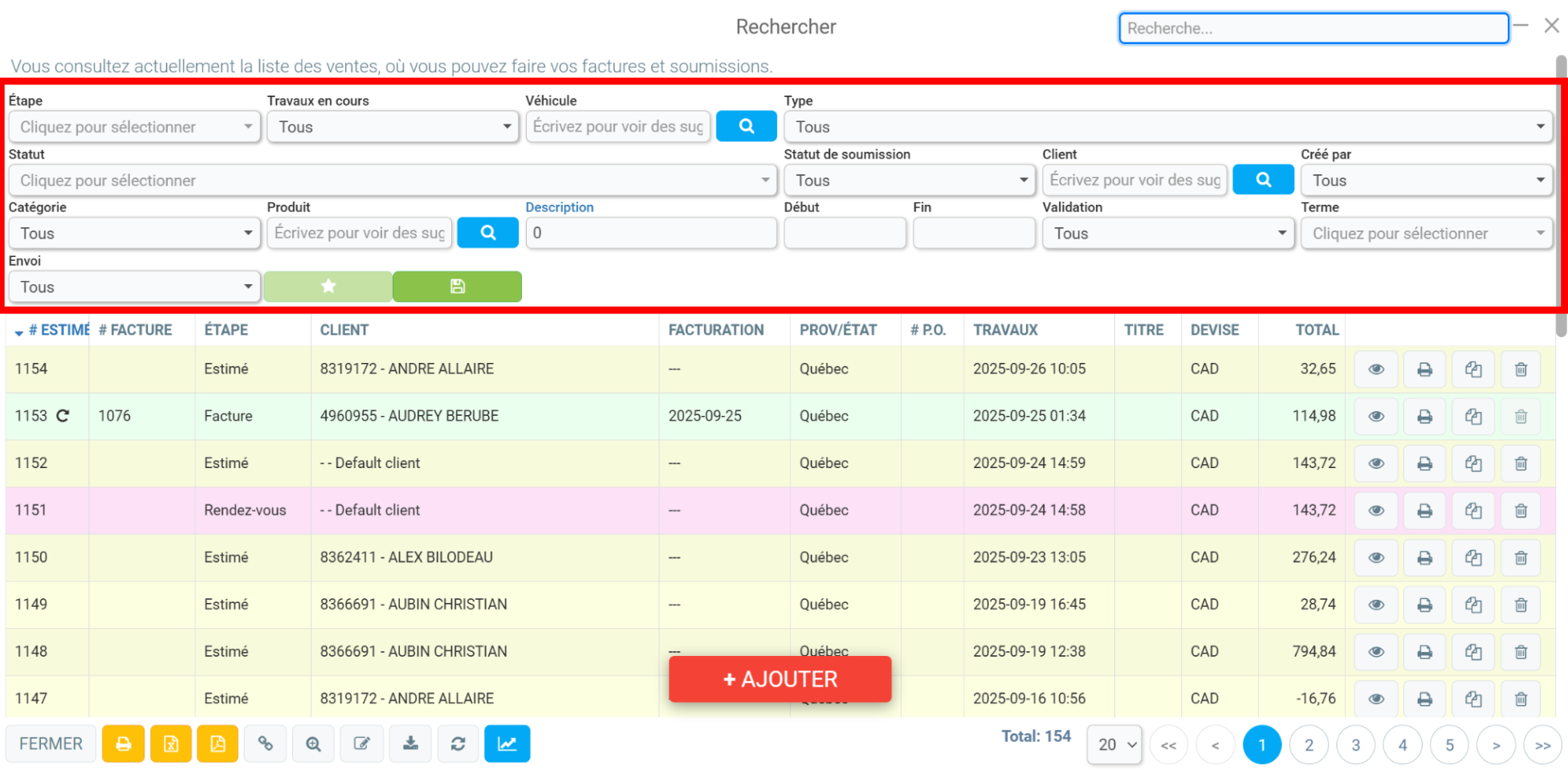Click the chain link icon in bottom toolbar
1568x770 pixels.
(265, 744)
